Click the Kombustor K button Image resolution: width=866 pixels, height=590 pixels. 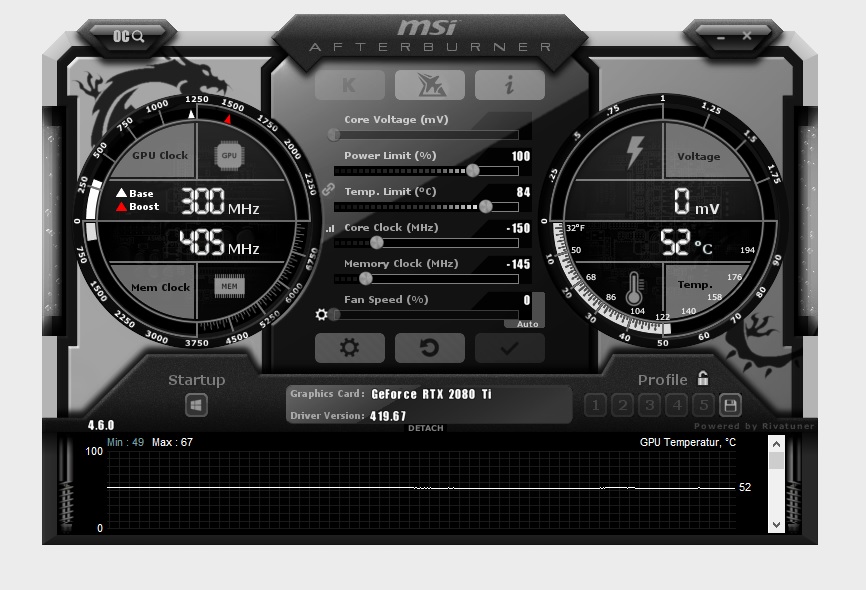350,85
